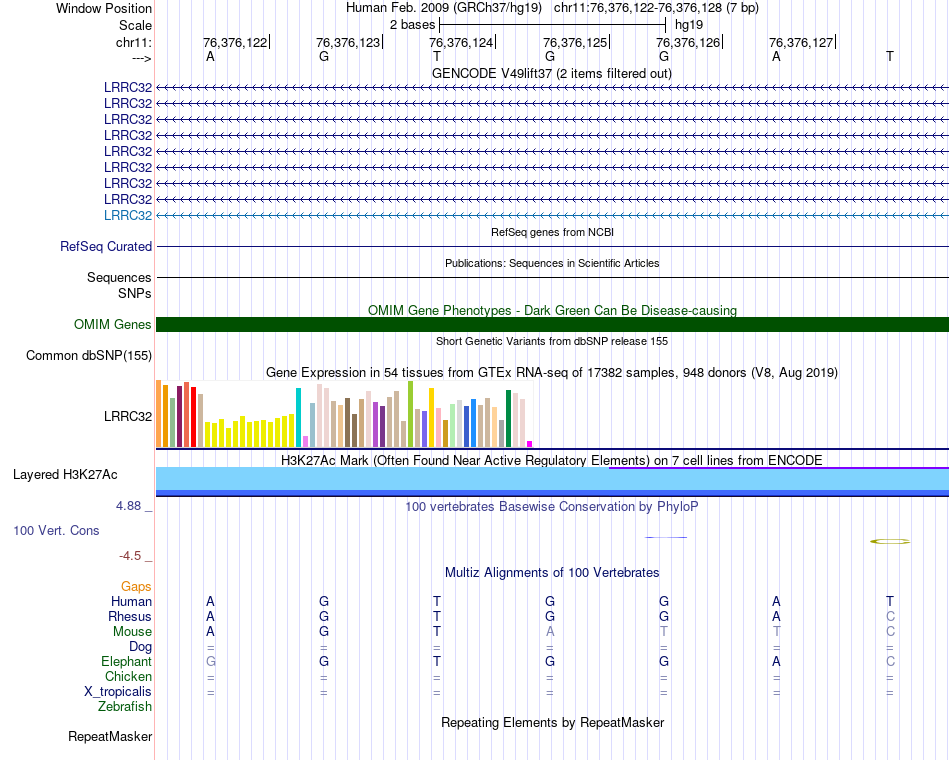Select the top LRRC32 transcript arrow line

(x=552, y=88)
